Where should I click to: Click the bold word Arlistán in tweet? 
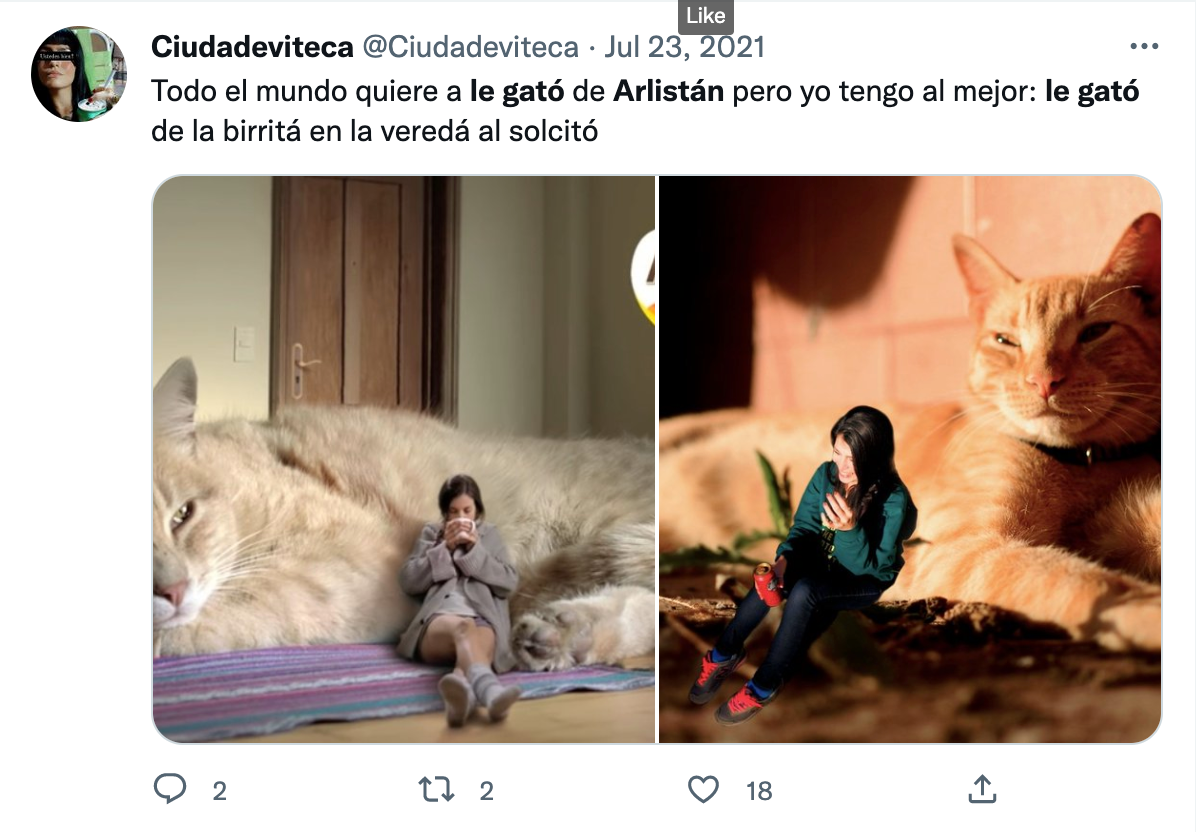[x=668, y=91]
